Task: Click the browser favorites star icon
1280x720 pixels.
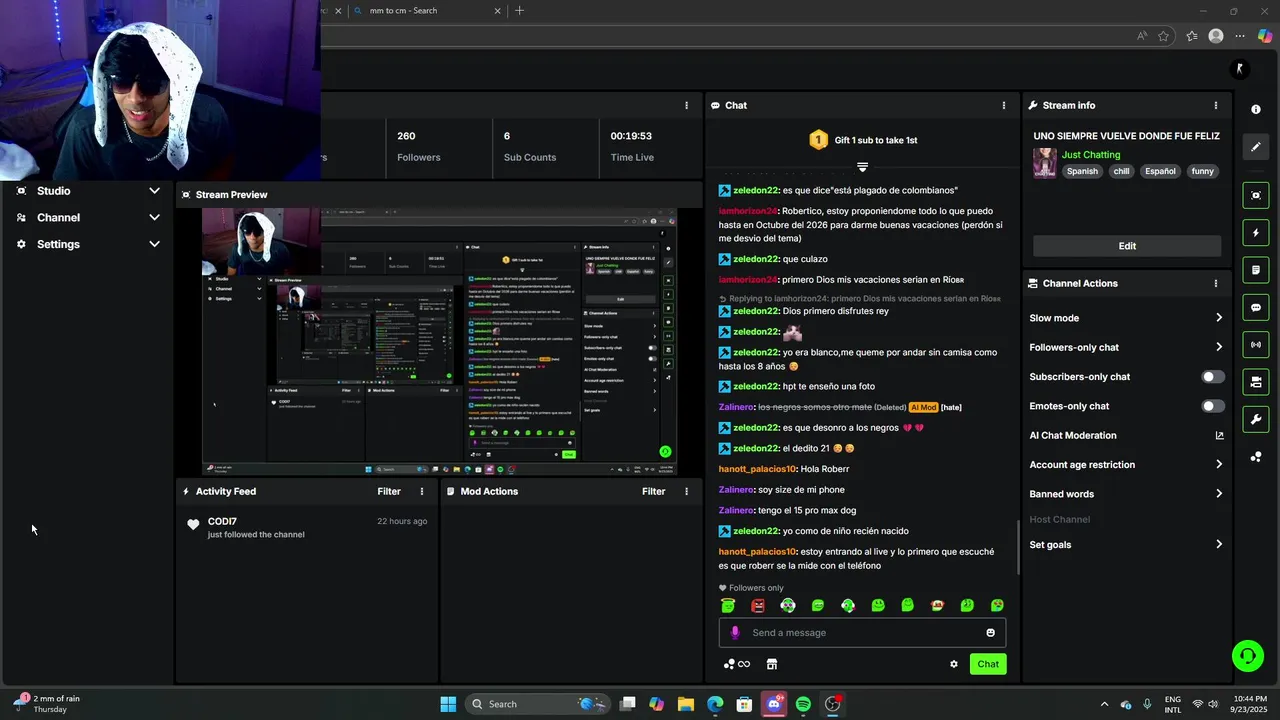Action: 1163,36
